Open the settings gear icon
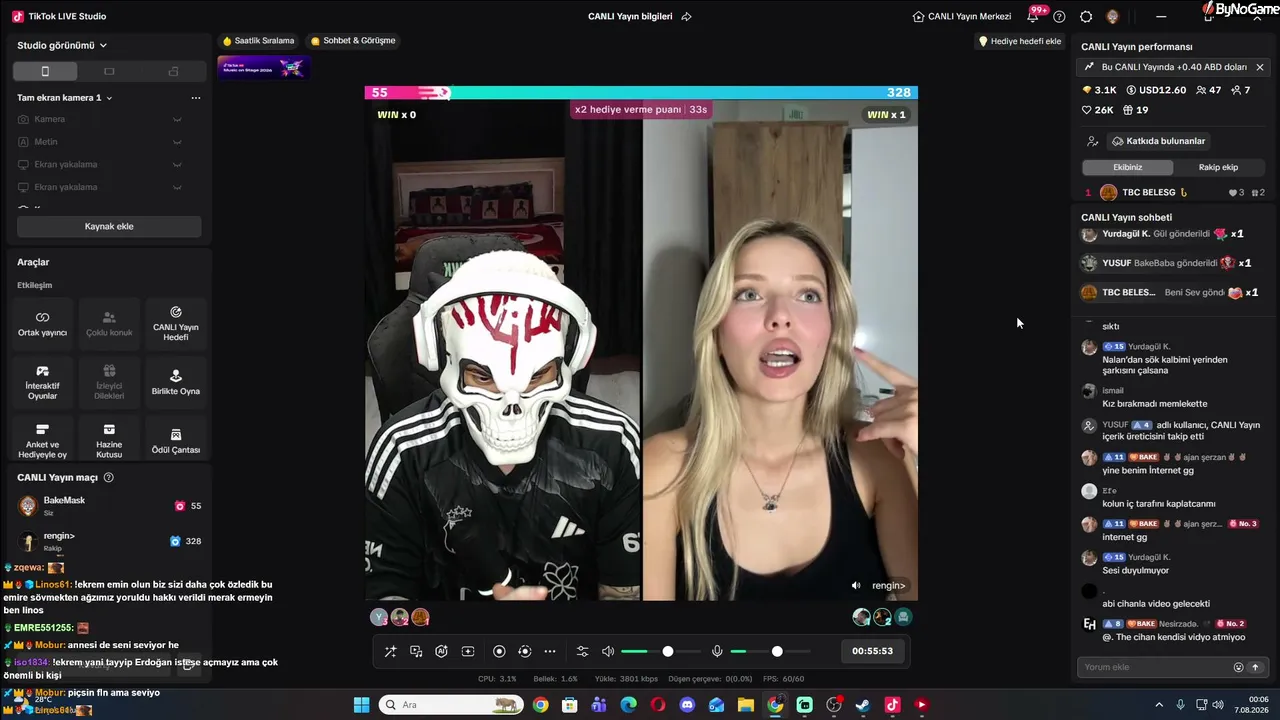 (1086, 16)
